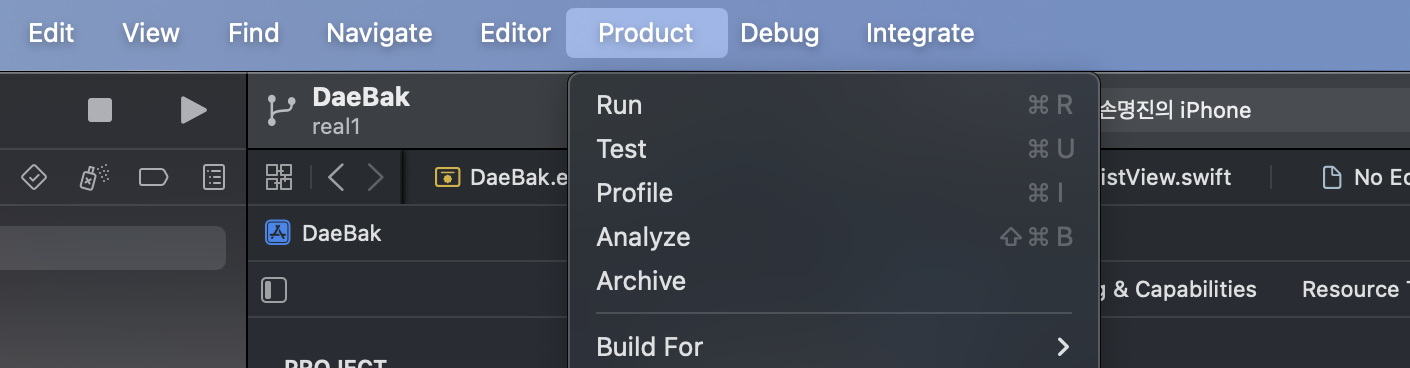Click the DaeBak branch source control icon

pos(281,110)
